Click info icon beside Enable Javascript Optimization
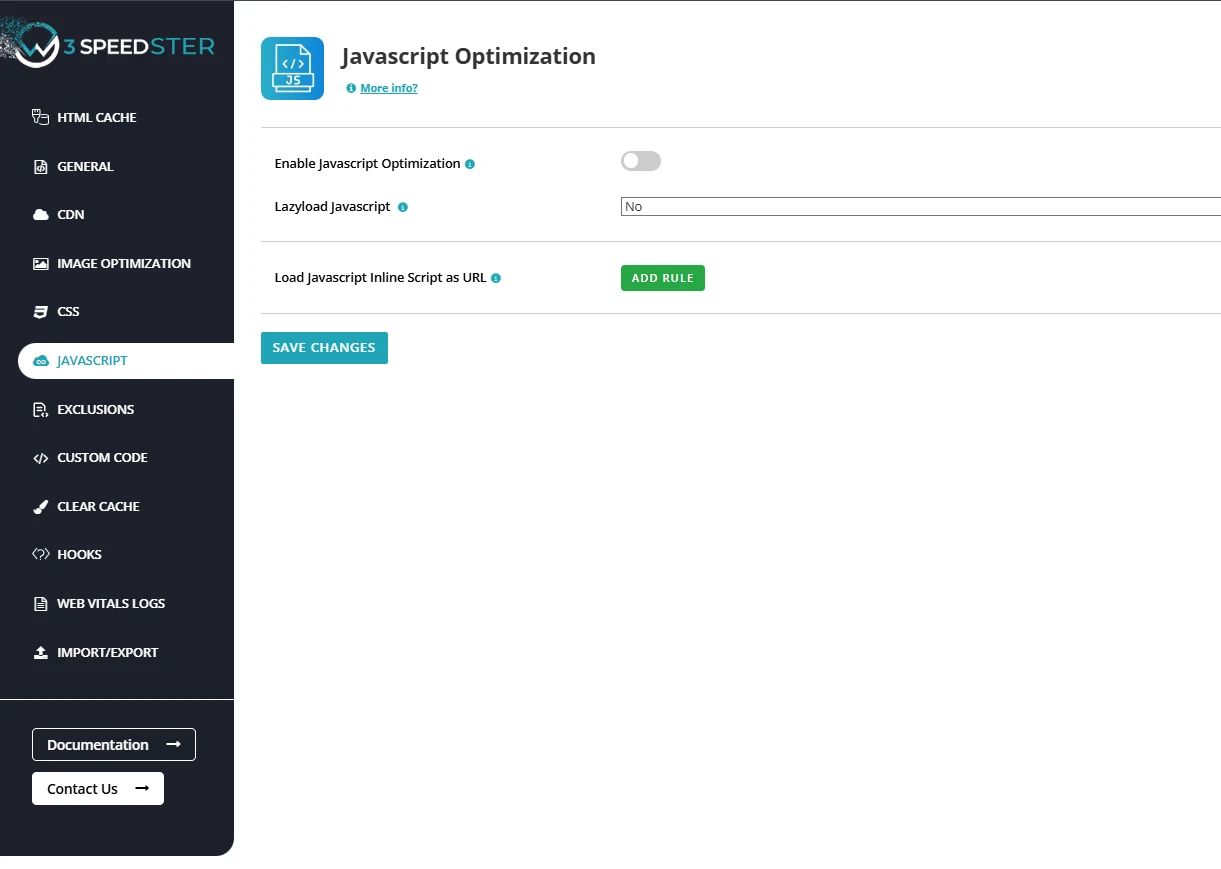 (470, 164)
